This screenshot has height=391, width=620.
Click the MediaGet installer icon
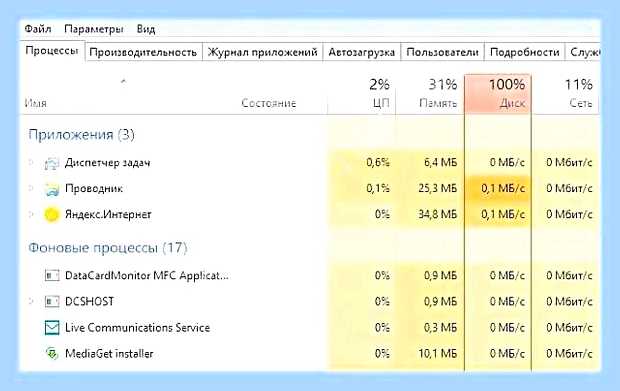pyautogui.click(x=52, y=353)
